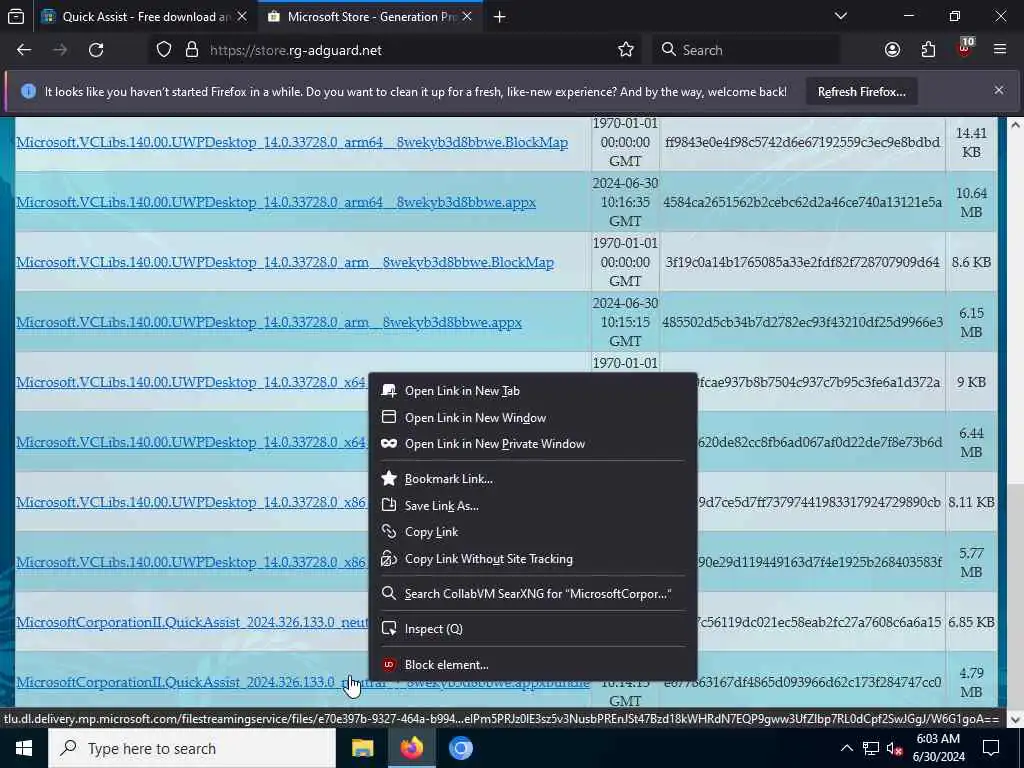Click the 10.64 MB size cell

(971, 202)
